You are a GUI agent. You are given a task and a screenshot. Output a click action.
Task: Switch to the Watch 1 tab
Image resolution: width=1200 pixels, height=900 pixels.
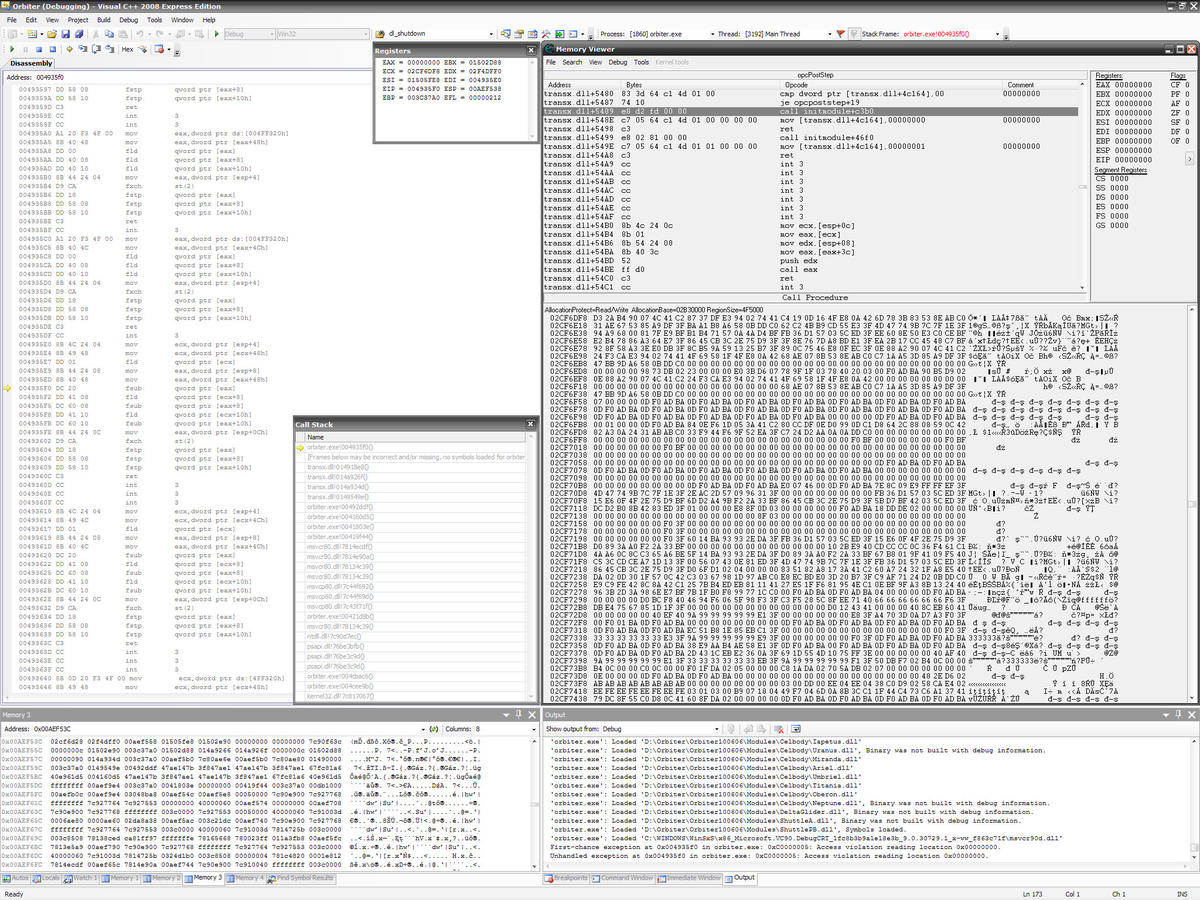click(x=83, y=878)
